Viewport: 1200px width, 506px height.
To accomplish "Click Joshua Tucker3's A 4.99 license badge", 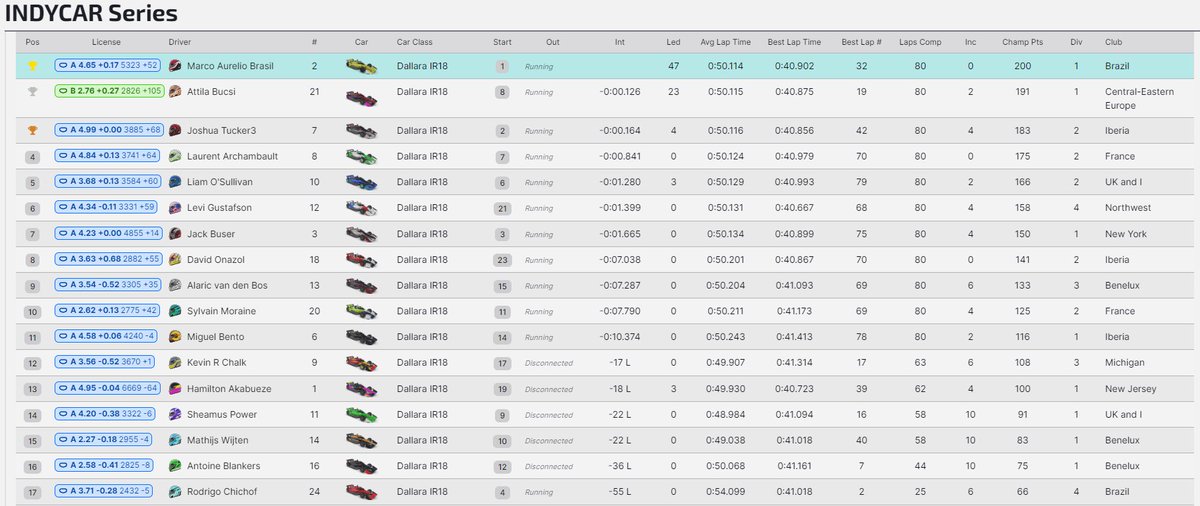I will [x=109, y=130].
